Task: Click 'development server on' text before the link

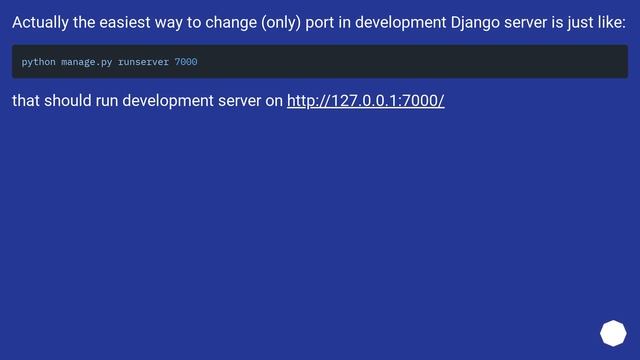Action: click(202, 101)
